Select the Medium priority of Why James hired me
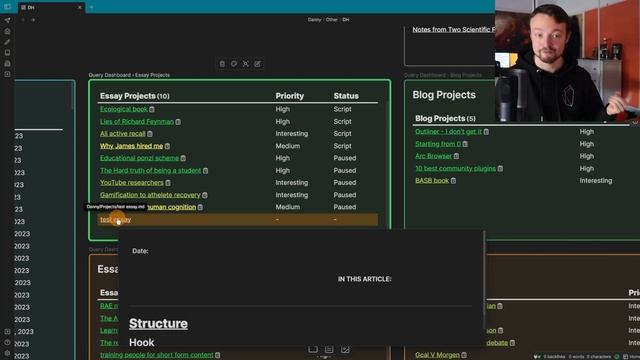 [288, 146]
